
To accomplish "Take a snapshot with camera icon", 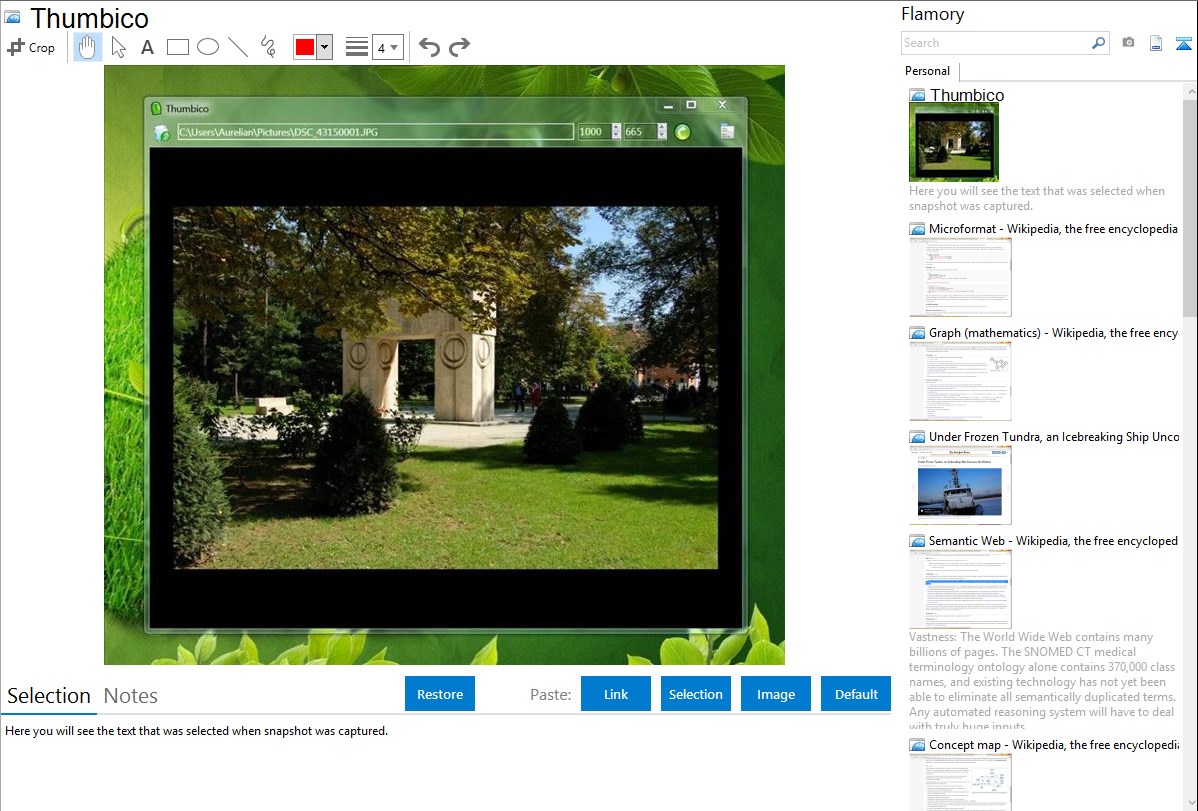I will point(1128,43).
